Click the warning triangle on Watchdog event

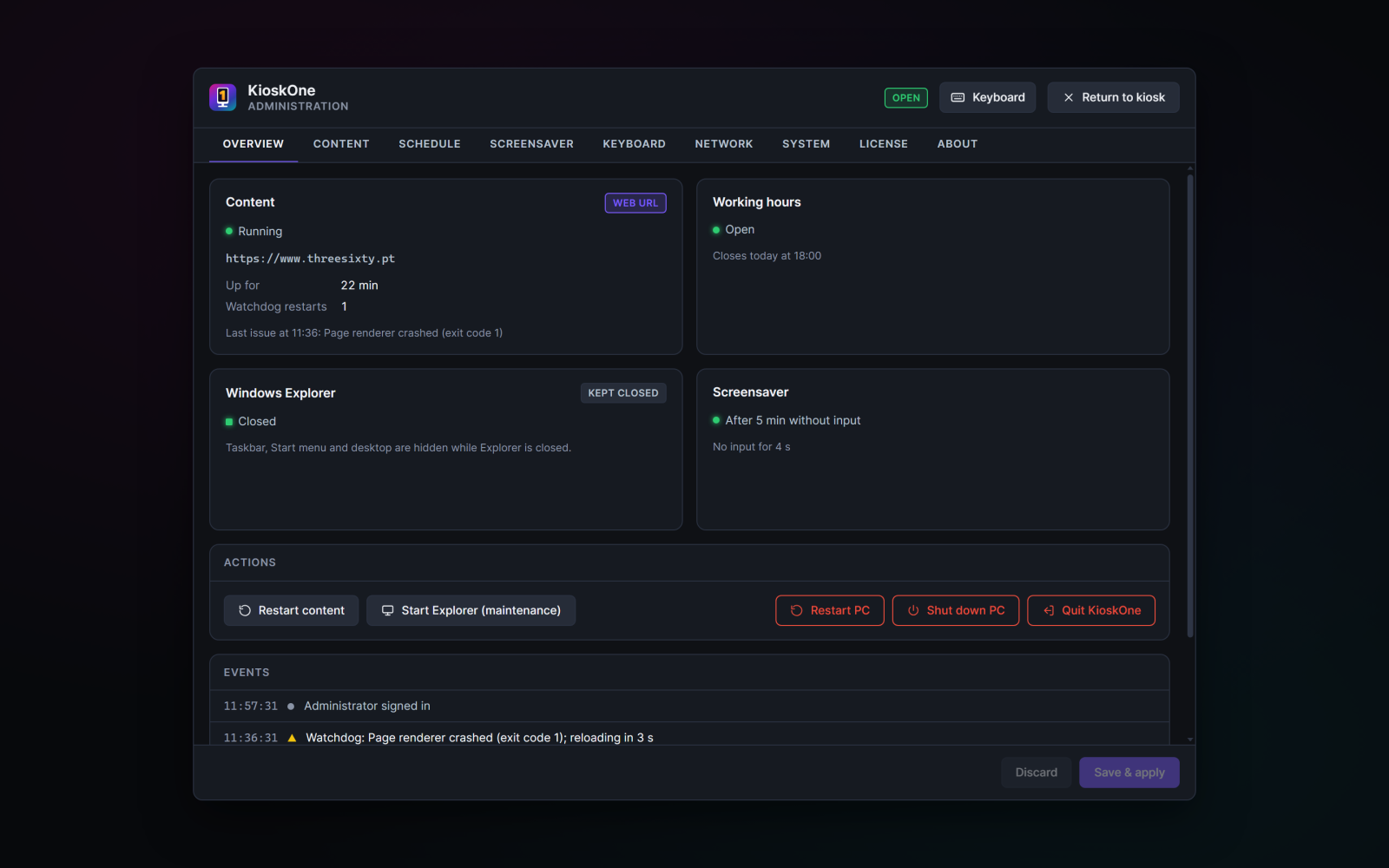[292, 738]
